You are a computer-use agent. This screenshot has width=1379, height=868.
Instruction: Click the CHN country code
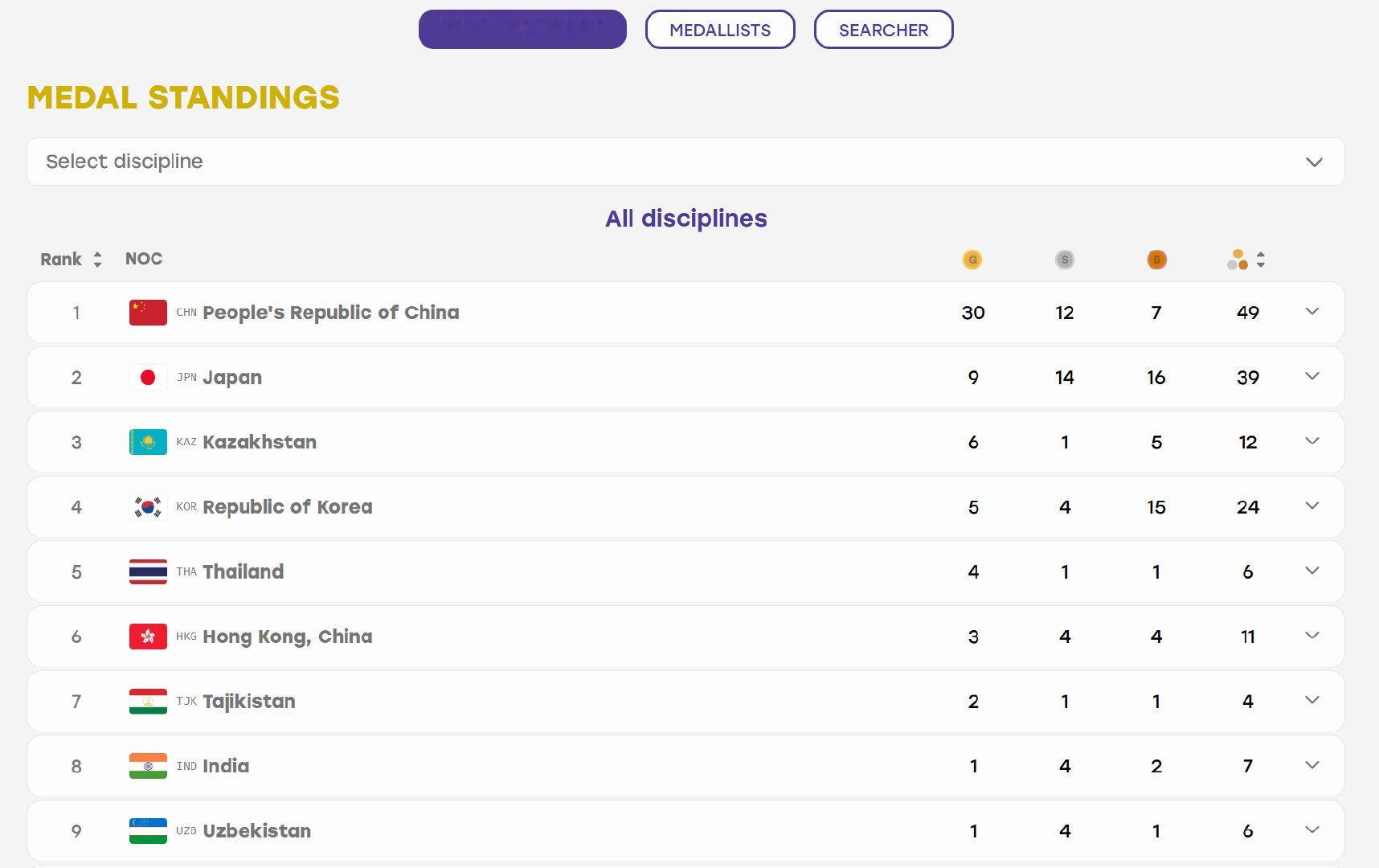click(x=186, y=313)
